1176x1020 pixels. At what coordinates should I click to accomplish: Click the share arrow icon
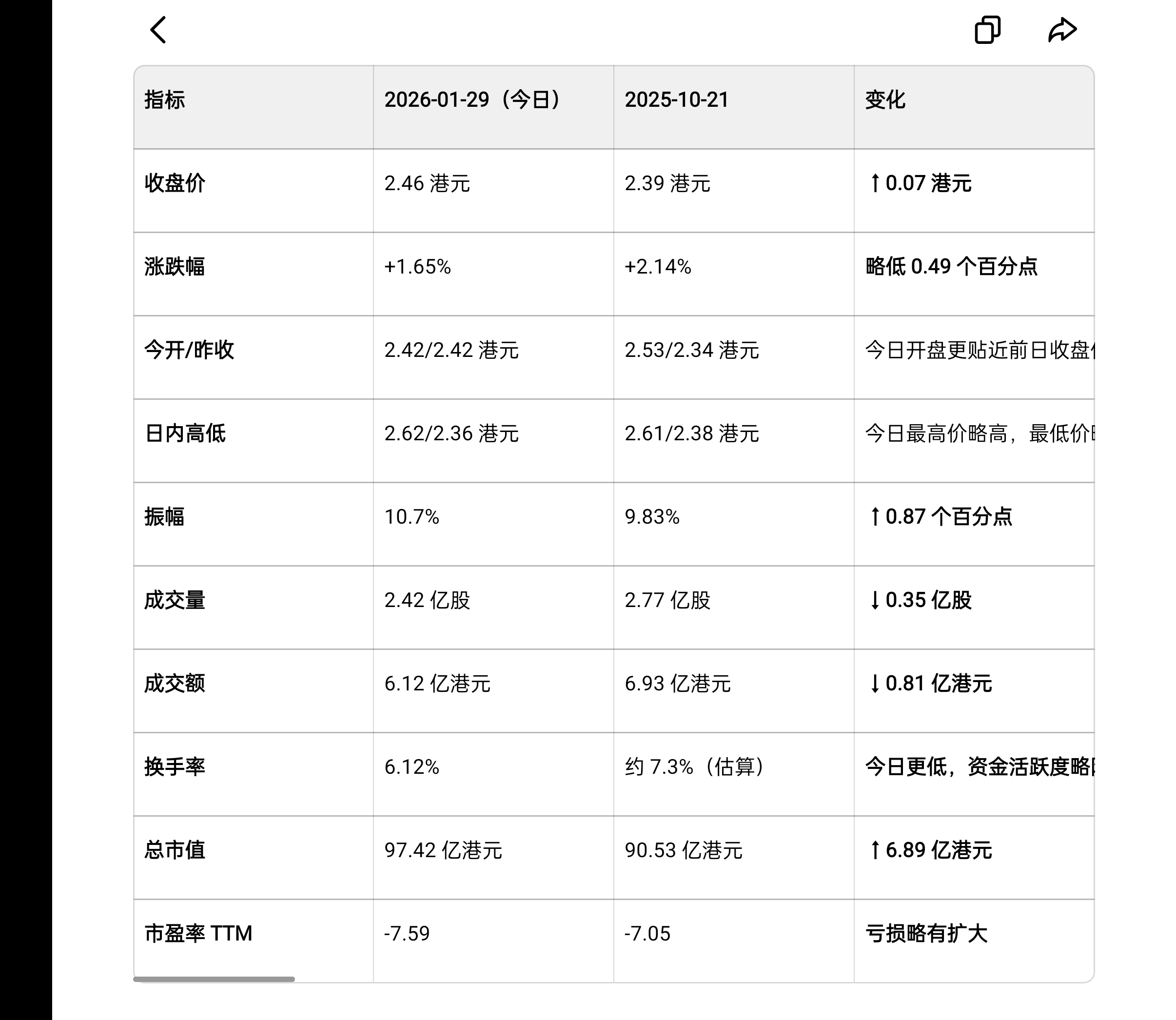(x=1062, y=30)
